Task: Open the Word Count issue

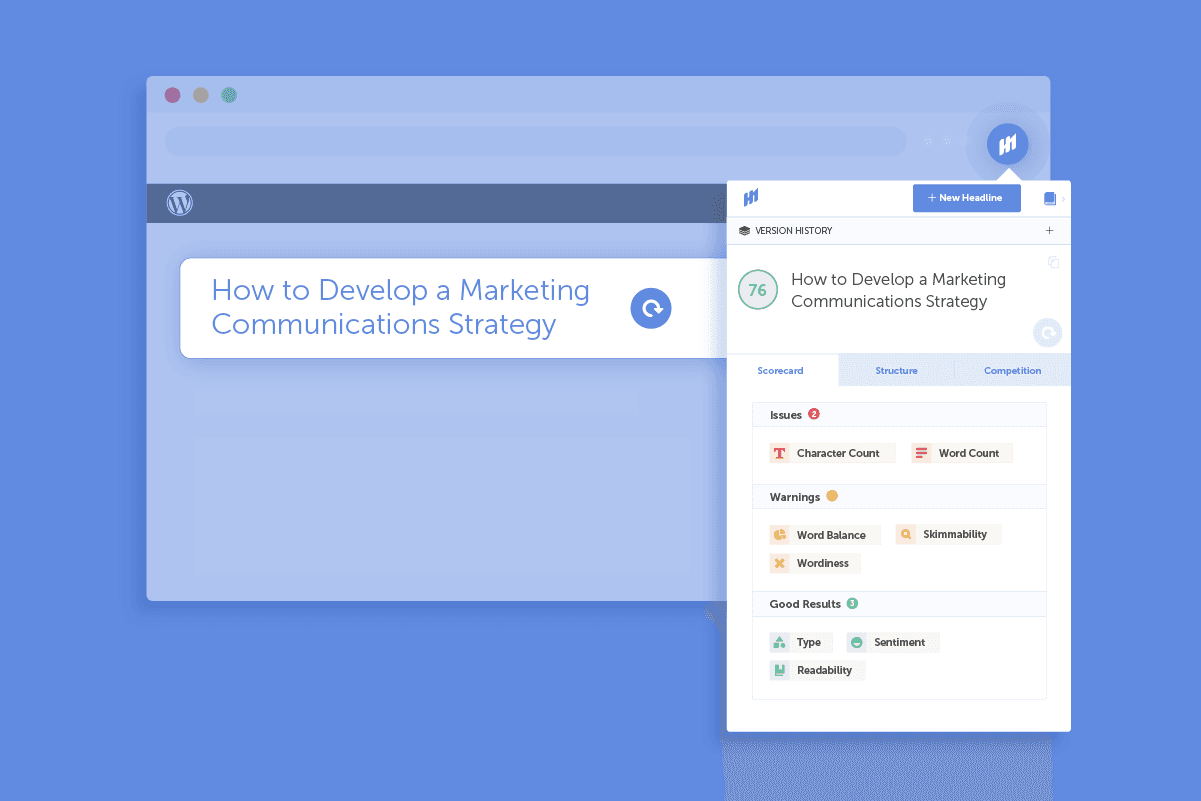Action: click(x=962, y=453)
